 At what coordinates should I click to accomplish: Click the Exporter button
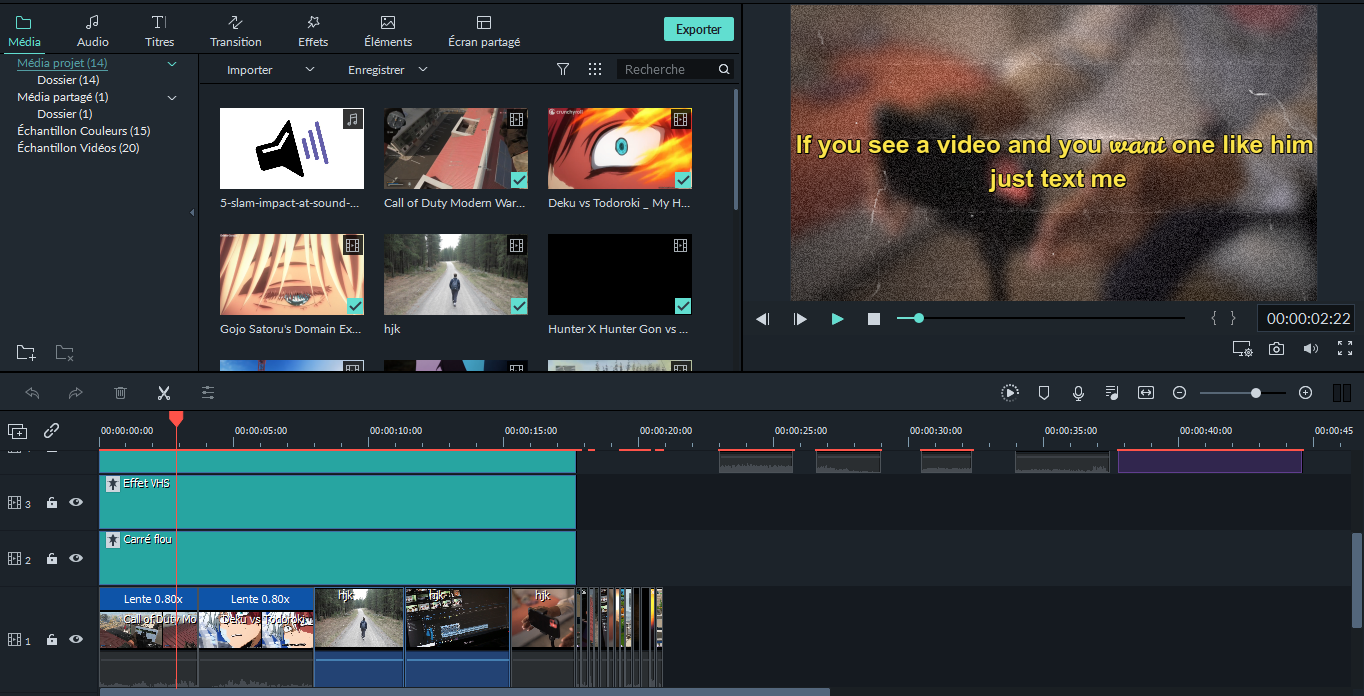698,29
